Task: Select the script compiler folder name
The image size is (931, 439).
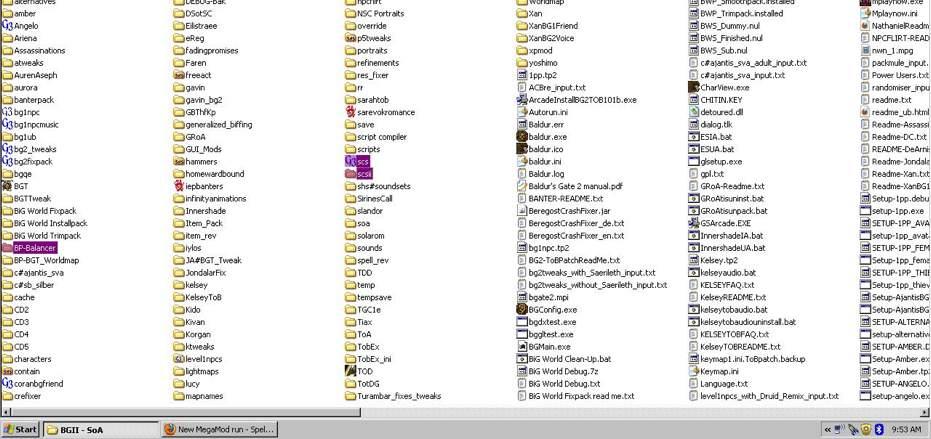Action: point(382,137)
